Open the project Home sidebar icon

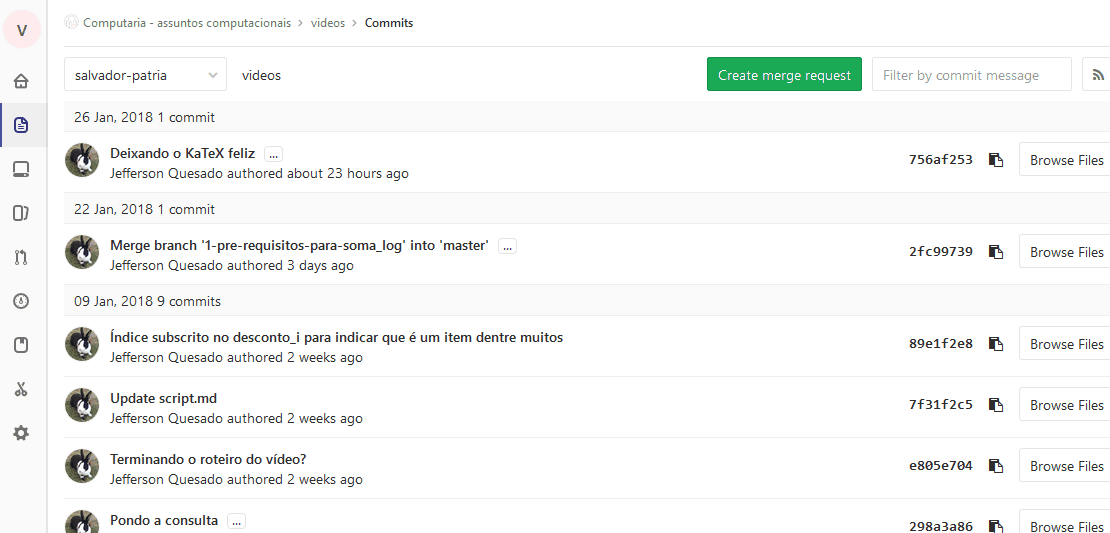click(x=21, y=81)
